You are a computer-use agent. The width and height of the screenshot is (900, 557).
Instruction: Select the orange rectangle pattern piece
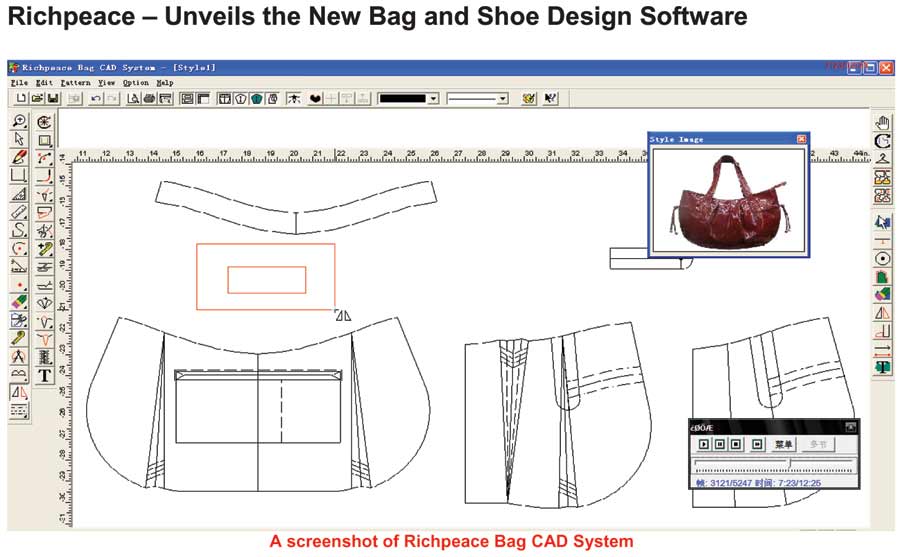(x=266, y=277)
